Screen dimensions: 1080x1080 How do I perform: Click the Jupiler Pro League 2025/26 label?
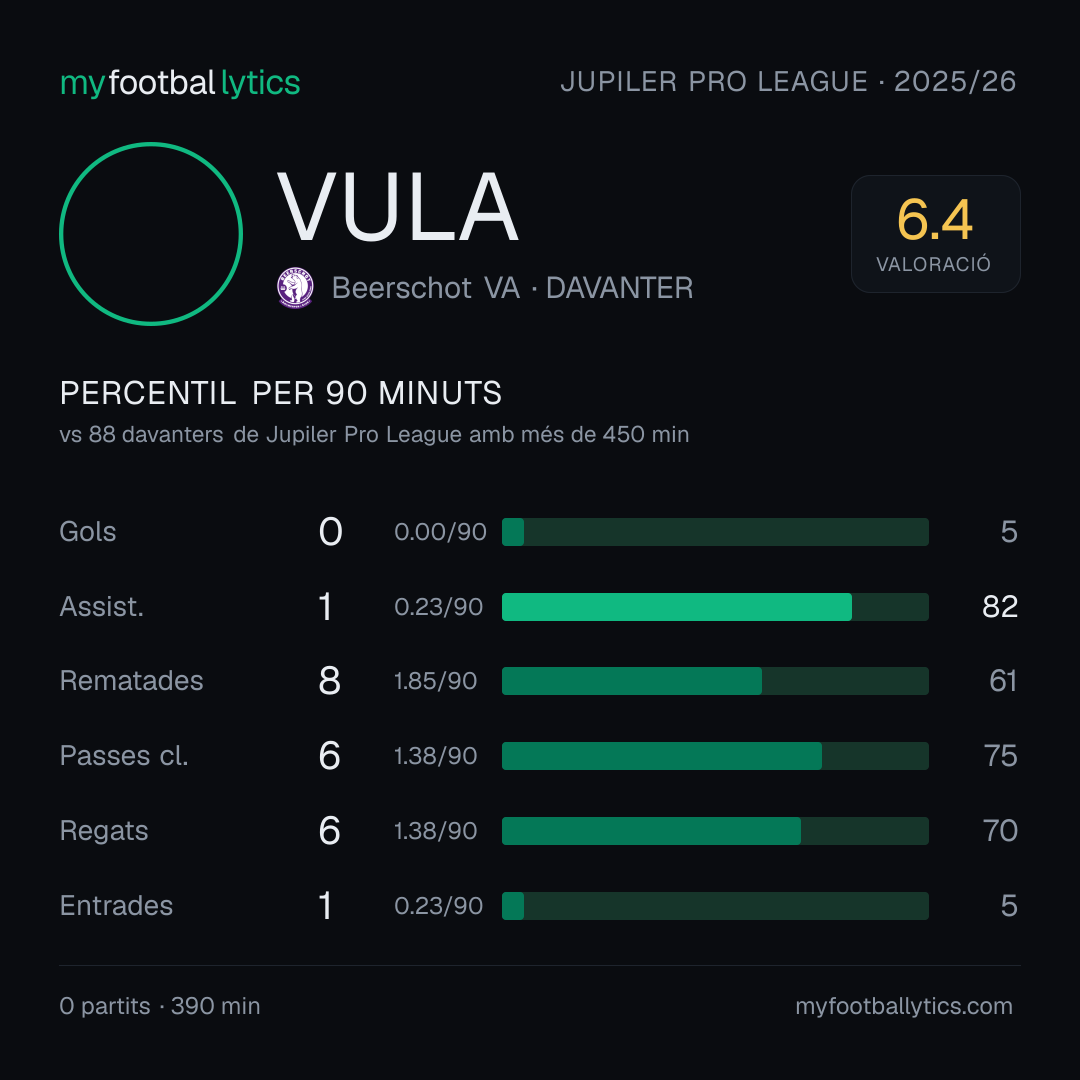click(x=788, y=82)
